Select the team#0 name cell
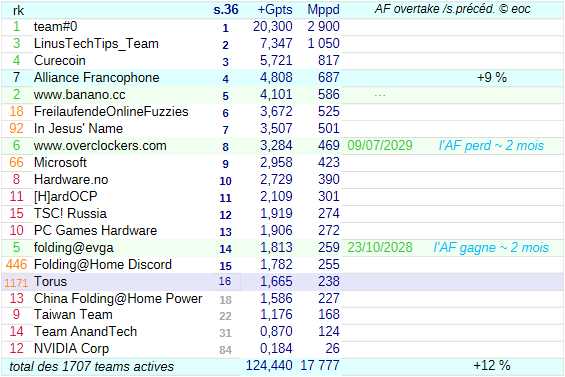The image size is (565, 377). tap(55, 27)
